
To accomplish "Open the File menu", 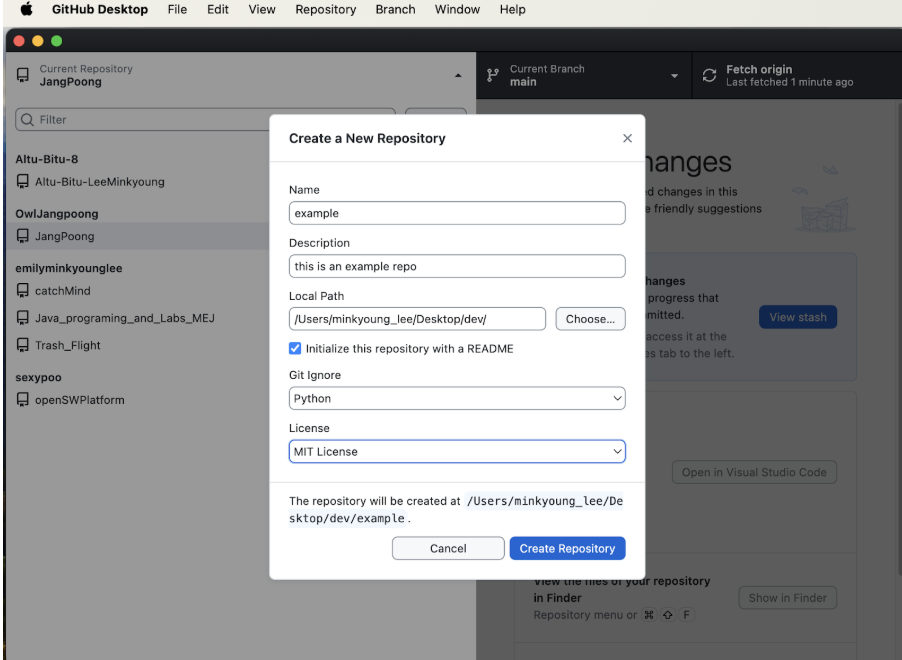I will tap(177, 9).
